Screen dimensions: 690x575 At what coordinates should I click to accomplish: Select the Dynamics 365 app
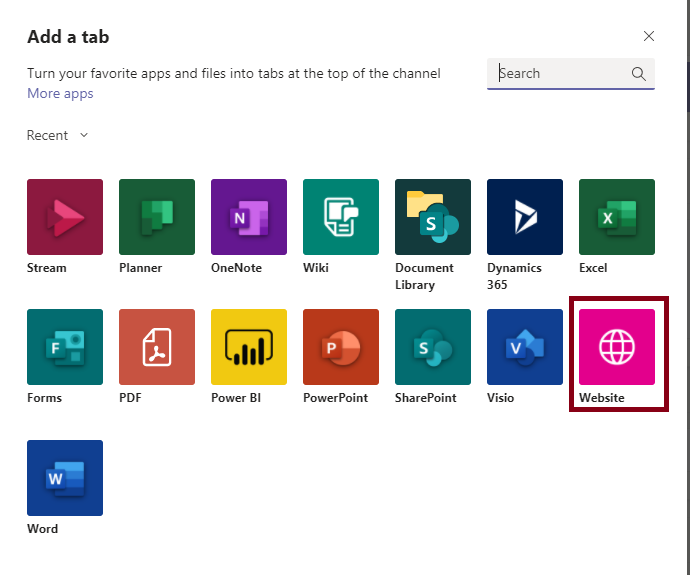525,217
